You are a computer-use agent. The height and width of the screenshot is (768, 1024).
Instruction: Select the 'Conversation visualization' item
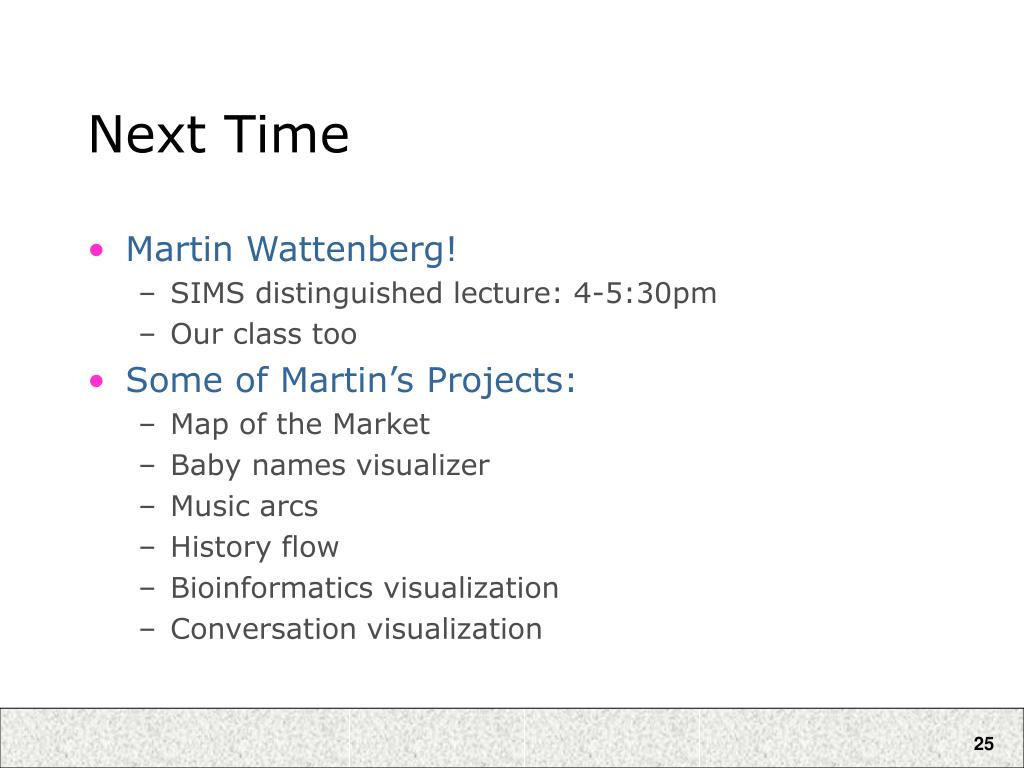tap(356, 630)
